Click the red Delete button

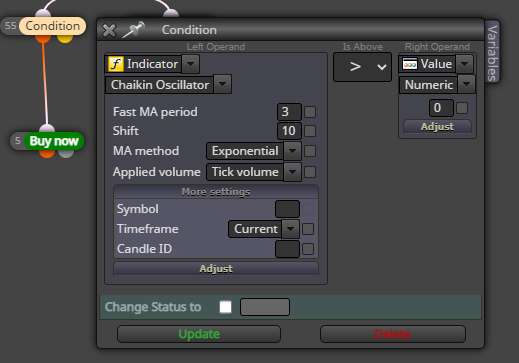(x=393, y=334)
